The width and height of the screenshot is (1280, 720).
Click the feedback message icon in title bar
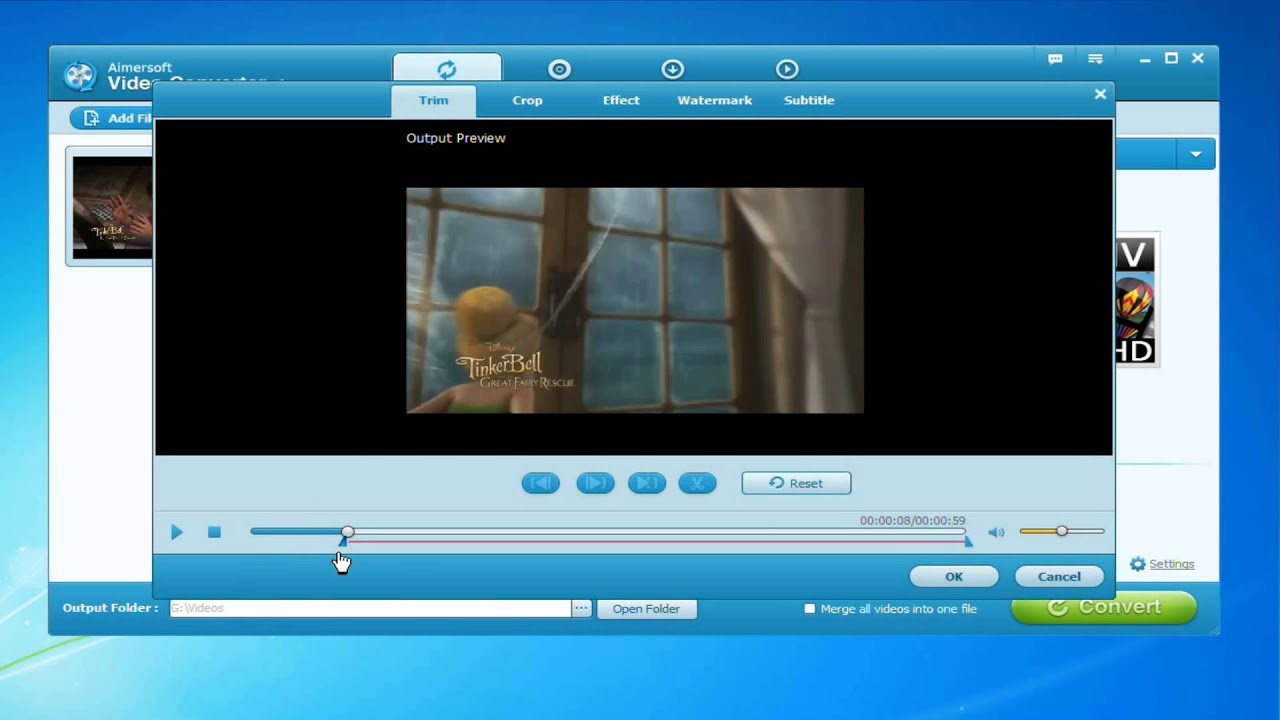point(1055,59)
